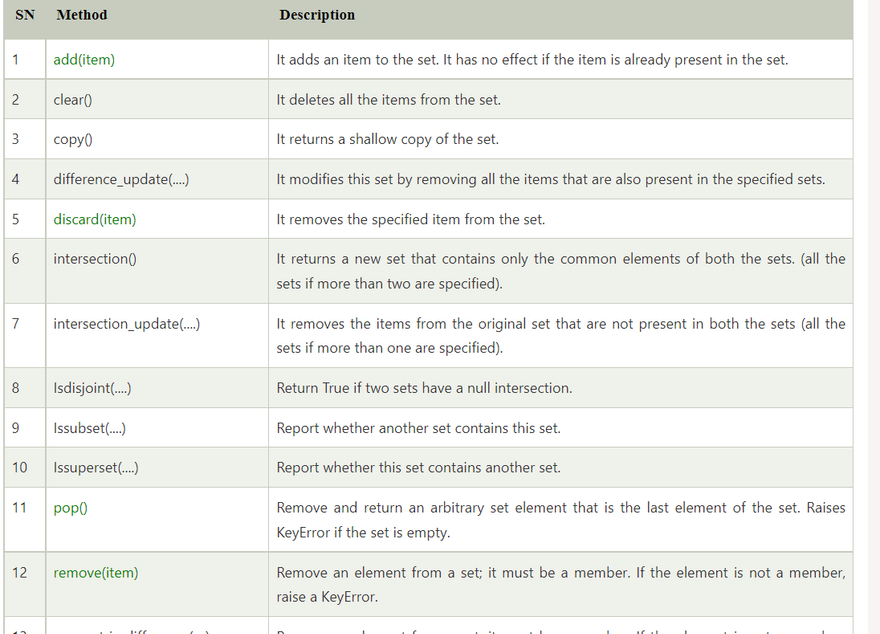Click the SN column header

click(25, 15)
